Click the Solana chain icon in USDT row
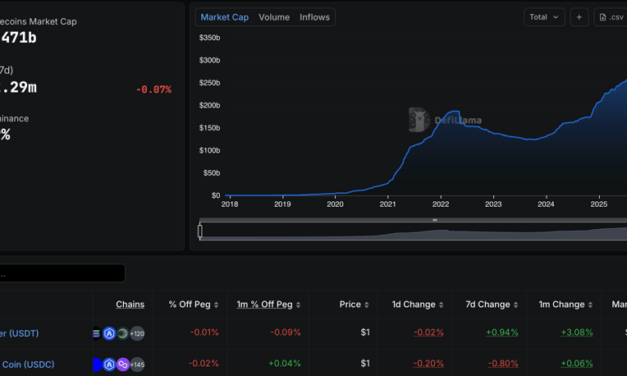627x376 pixels. 96,333
